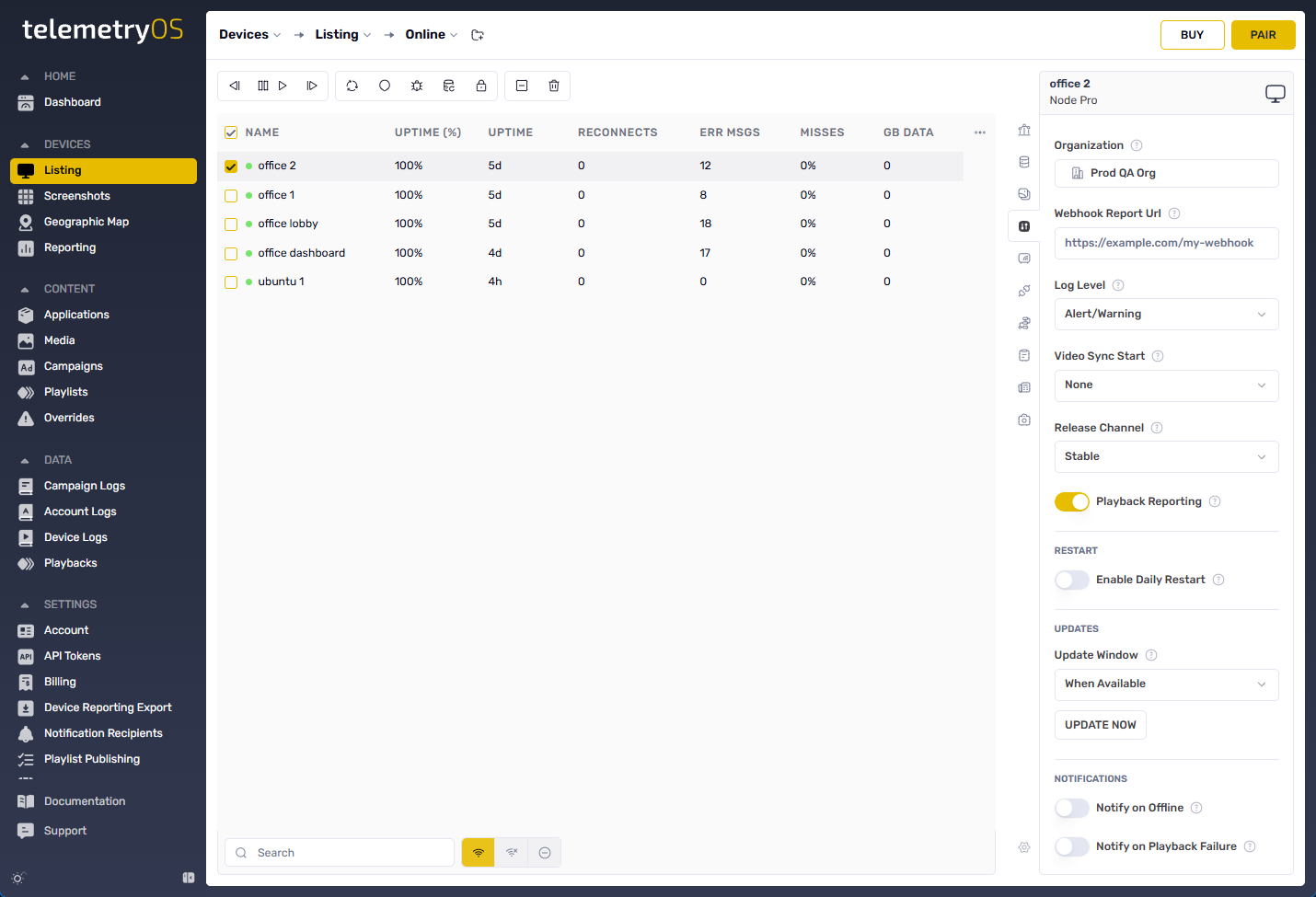This screenshot has width=1316, height=897.
Task: Open the plug connector icon tab in side strip
Action: pyautogui.click(x=1024, y=291)
